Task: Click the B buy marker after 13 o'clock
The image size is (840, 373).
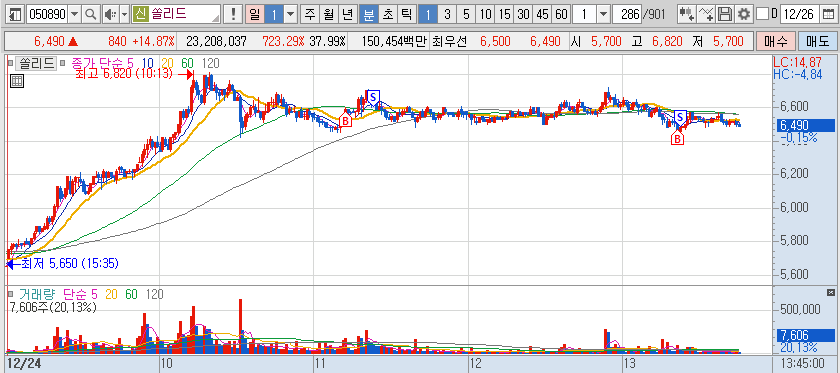Action: 678,139
